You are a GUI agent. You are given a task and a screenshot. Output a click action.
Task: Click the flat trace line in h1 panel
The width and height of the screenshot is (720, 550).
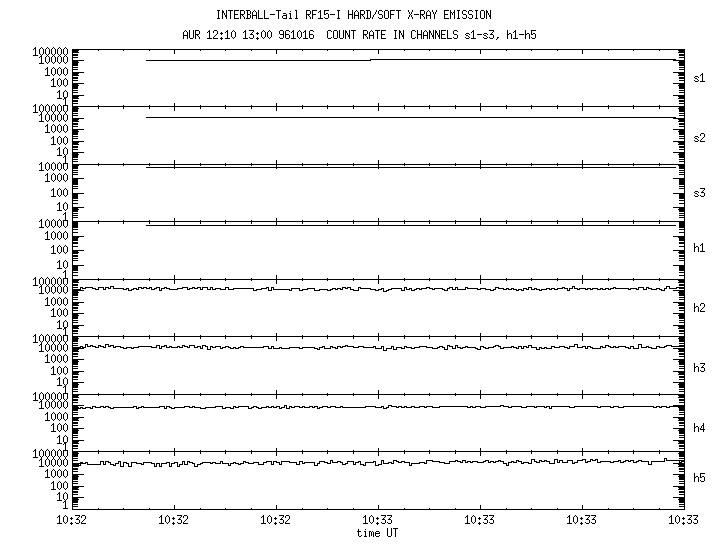pyautogui.click(x=400, y=226)
